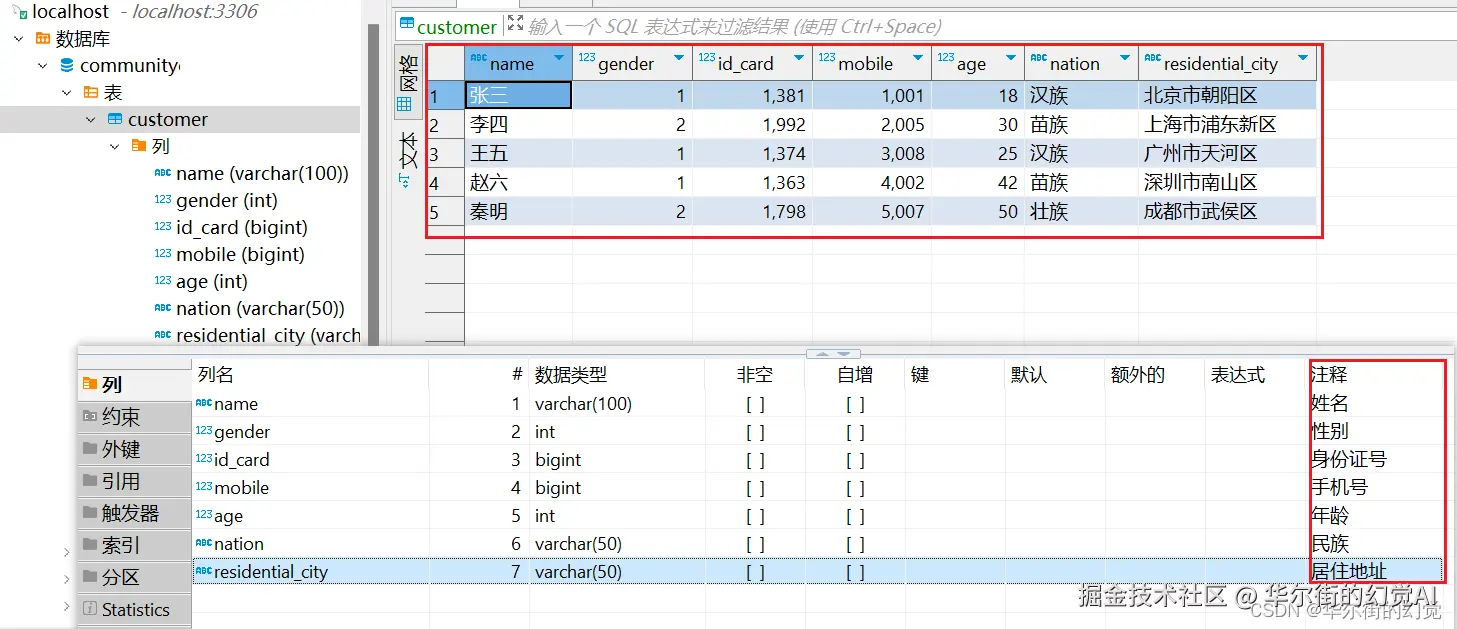This screenshot has height=629, width=1457.
Task: Open the 索引 tab
Action: 134,545
